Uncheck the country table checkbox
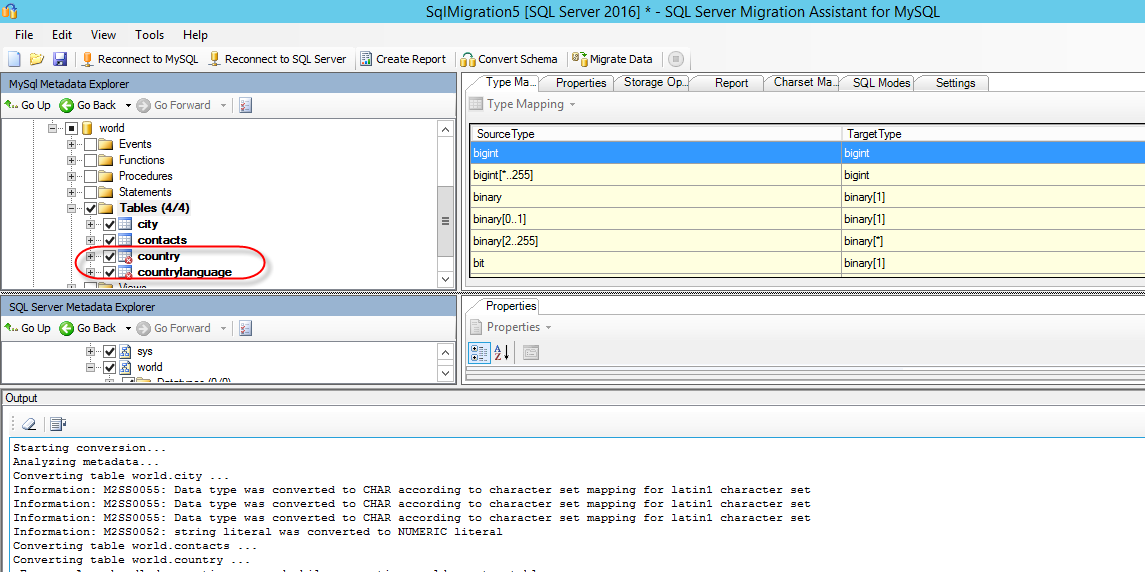This screenshot has height=572, width=1145. (110, 257)
